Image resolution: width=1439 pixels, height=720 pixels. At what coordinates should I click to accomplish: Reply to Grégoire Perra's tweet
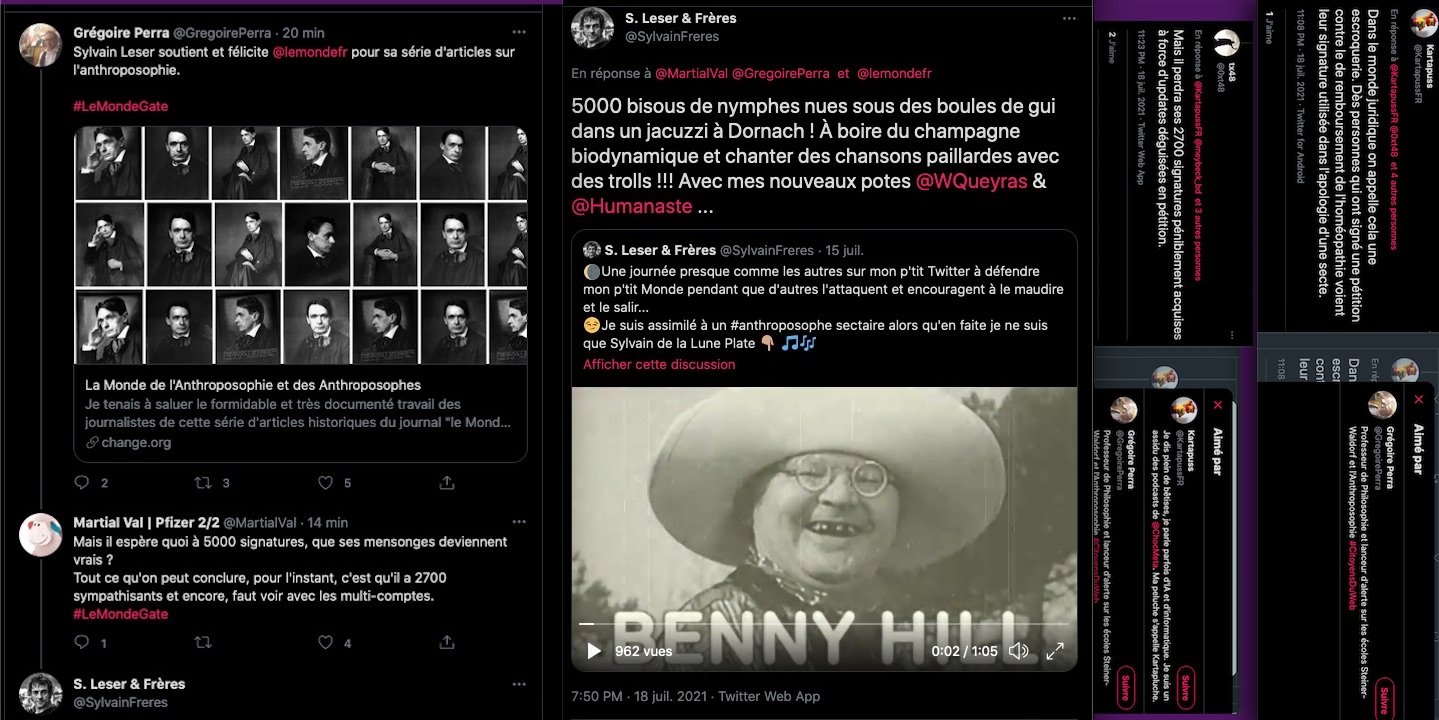[x=83, y=483]
